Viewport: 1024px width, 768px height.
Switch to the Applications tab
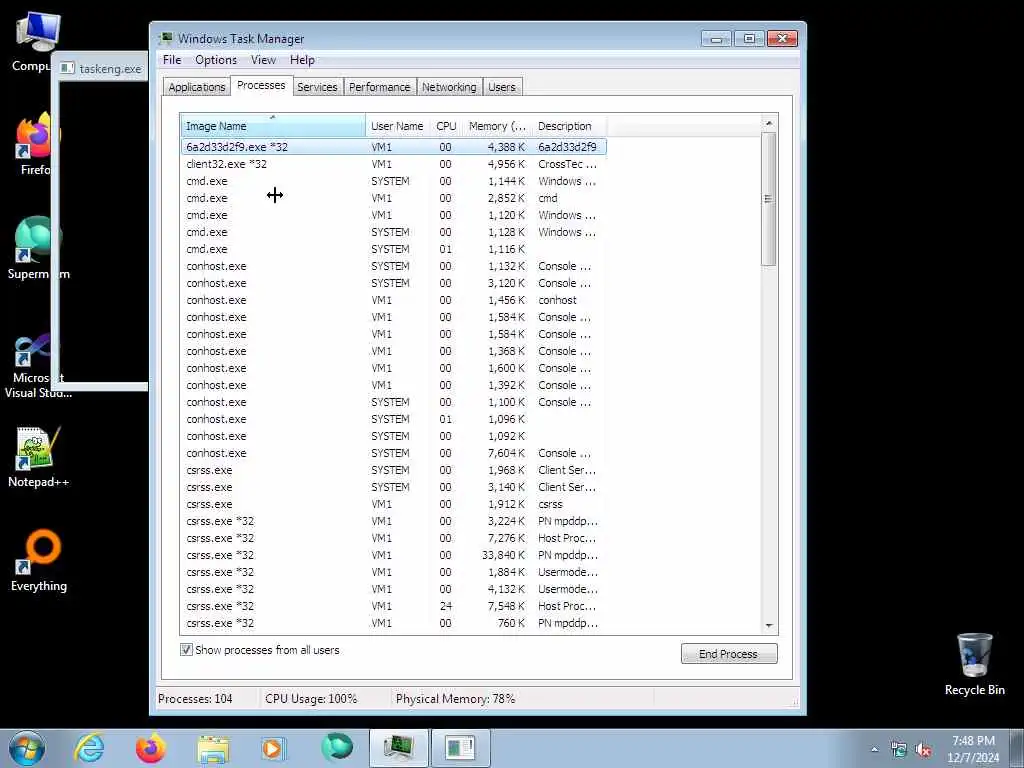197,87
